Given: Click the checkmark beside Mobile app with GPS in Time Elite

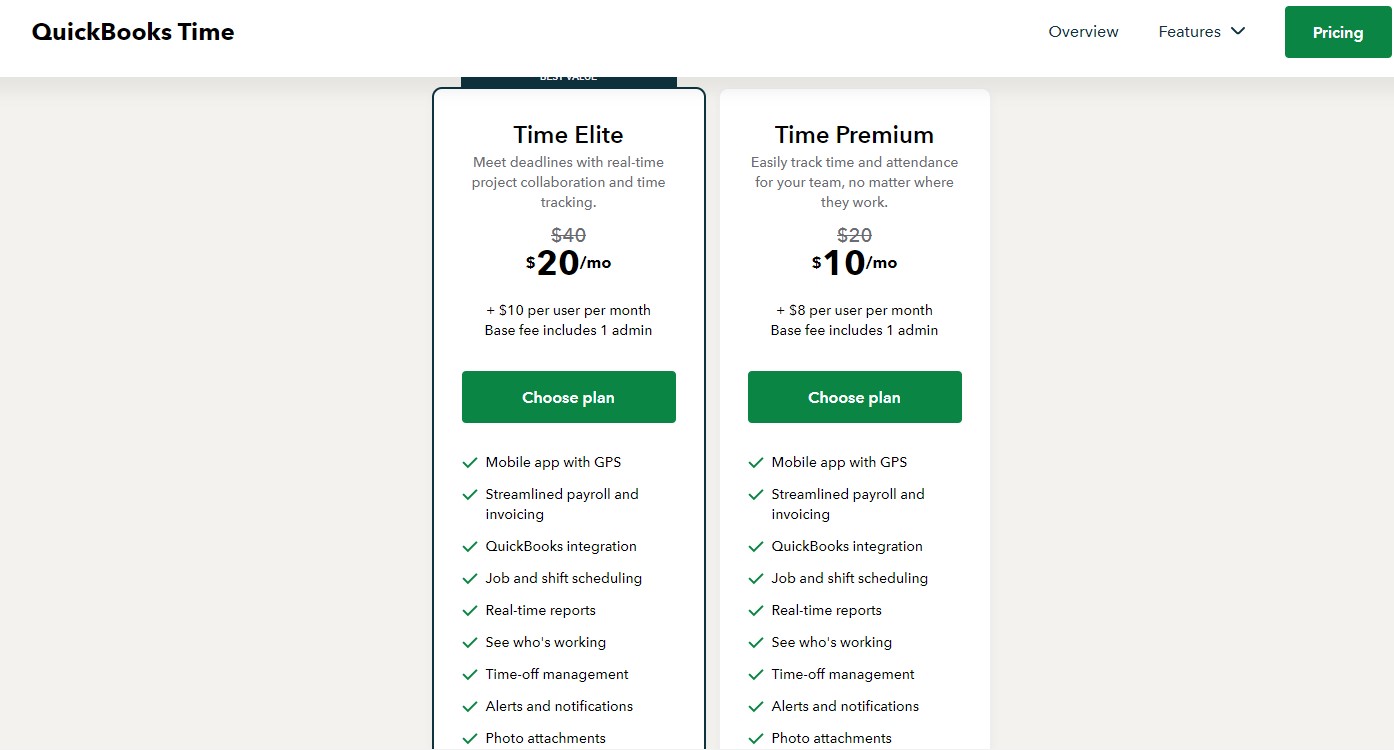Looking at the screenshot, I should (x=470, y=462).
